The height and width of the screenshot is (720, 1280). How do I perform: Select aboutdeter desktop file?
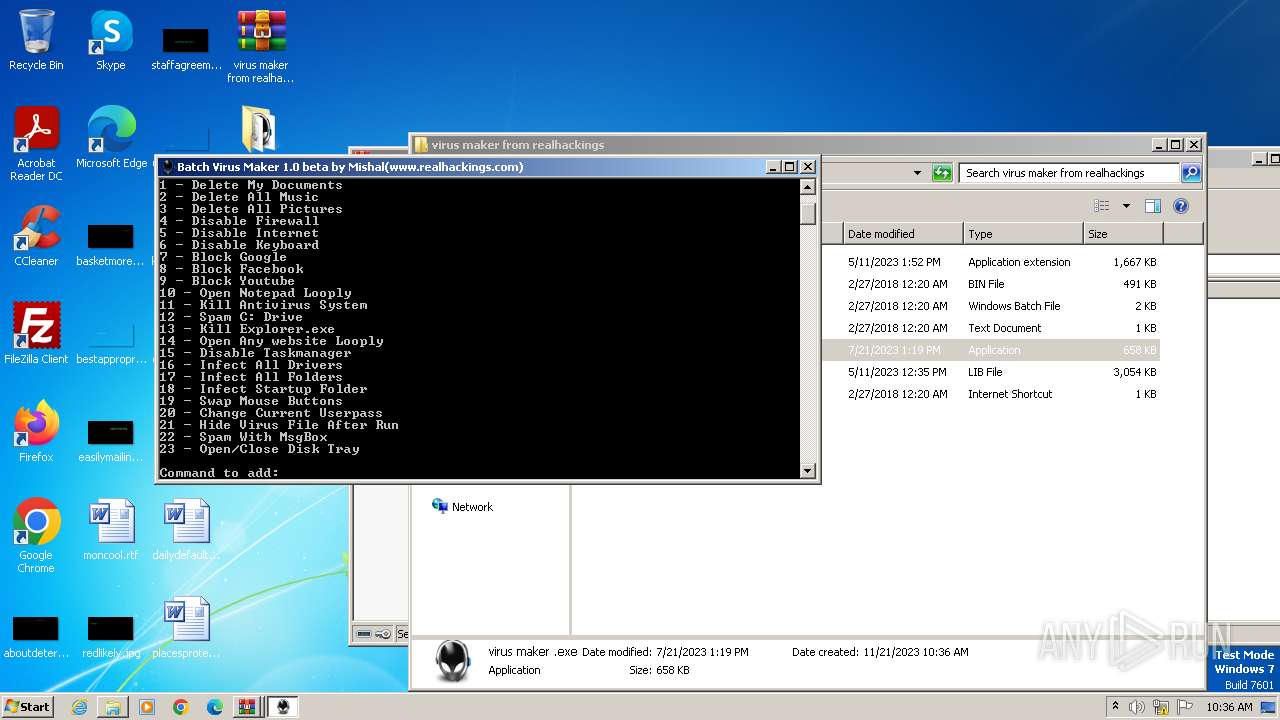[x=36, y=637]
